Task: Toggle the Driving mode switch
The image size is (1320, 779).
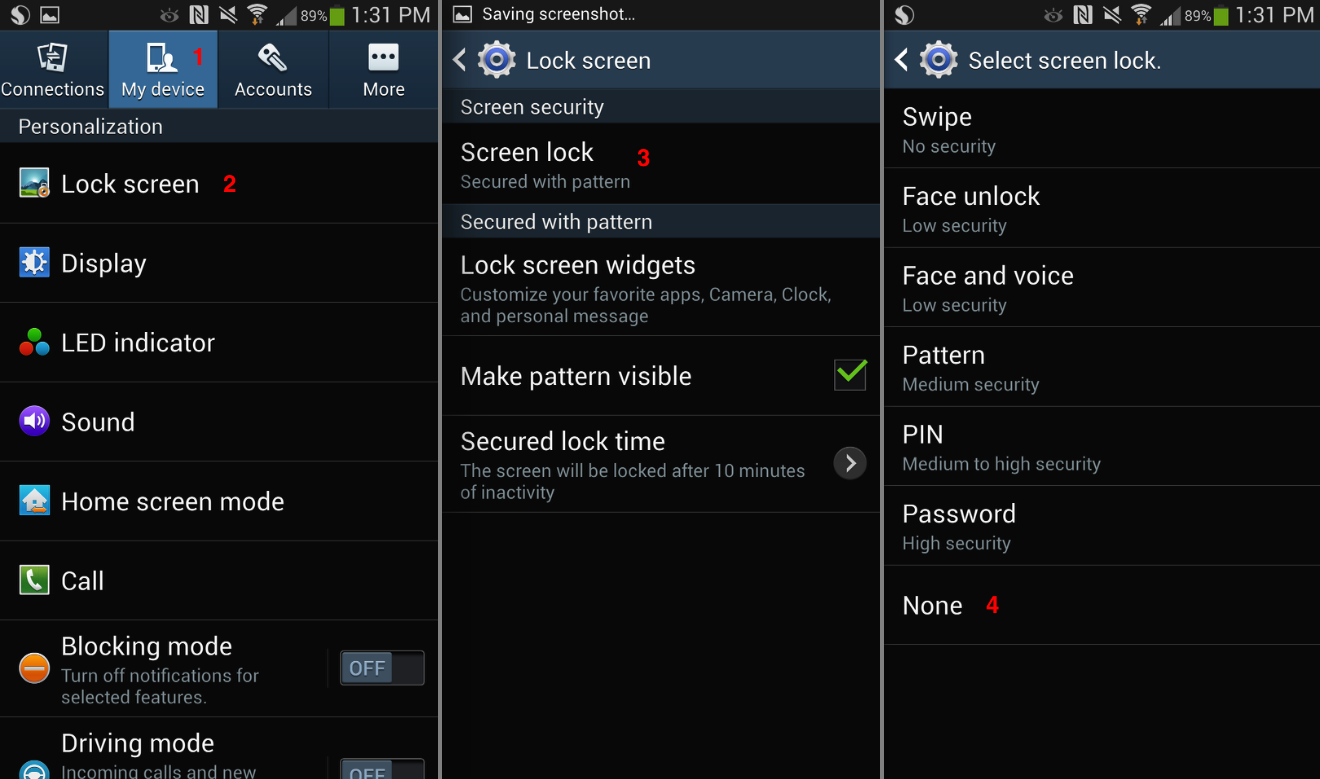Action: [x=382, y=769]
